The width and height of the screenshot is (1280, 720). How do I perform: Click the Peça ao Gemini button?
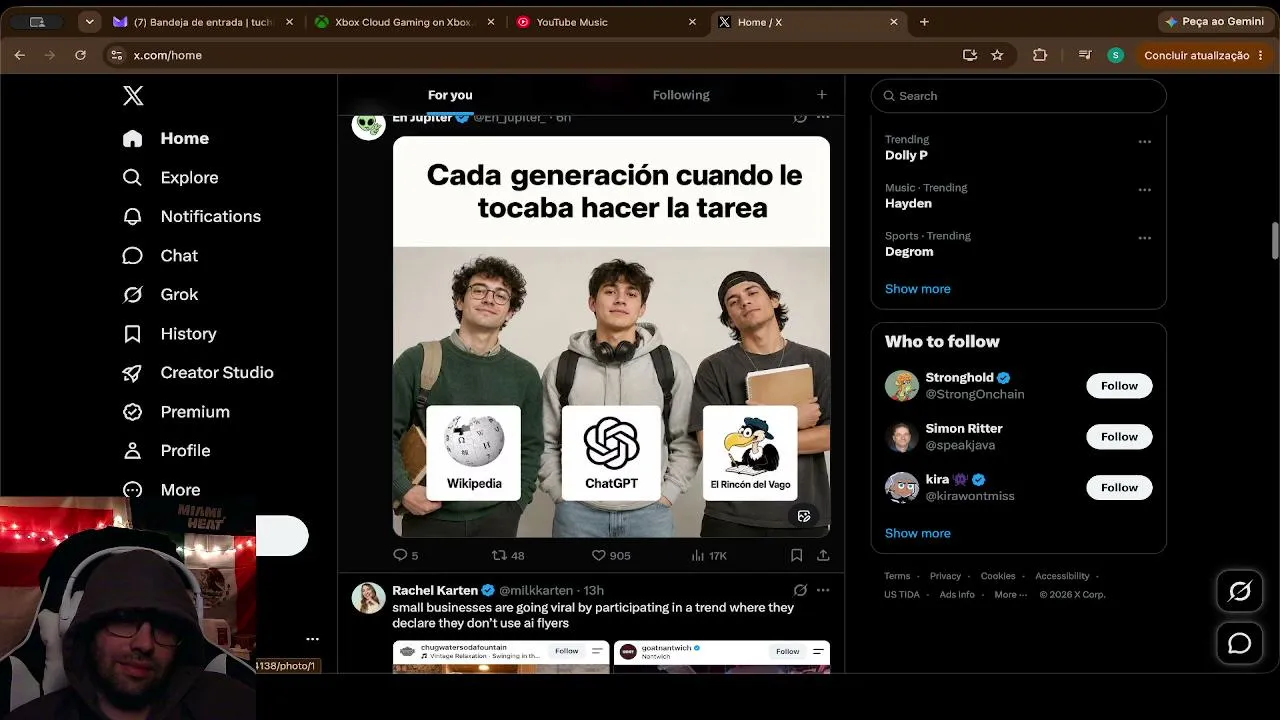[x=1214, y=22]
